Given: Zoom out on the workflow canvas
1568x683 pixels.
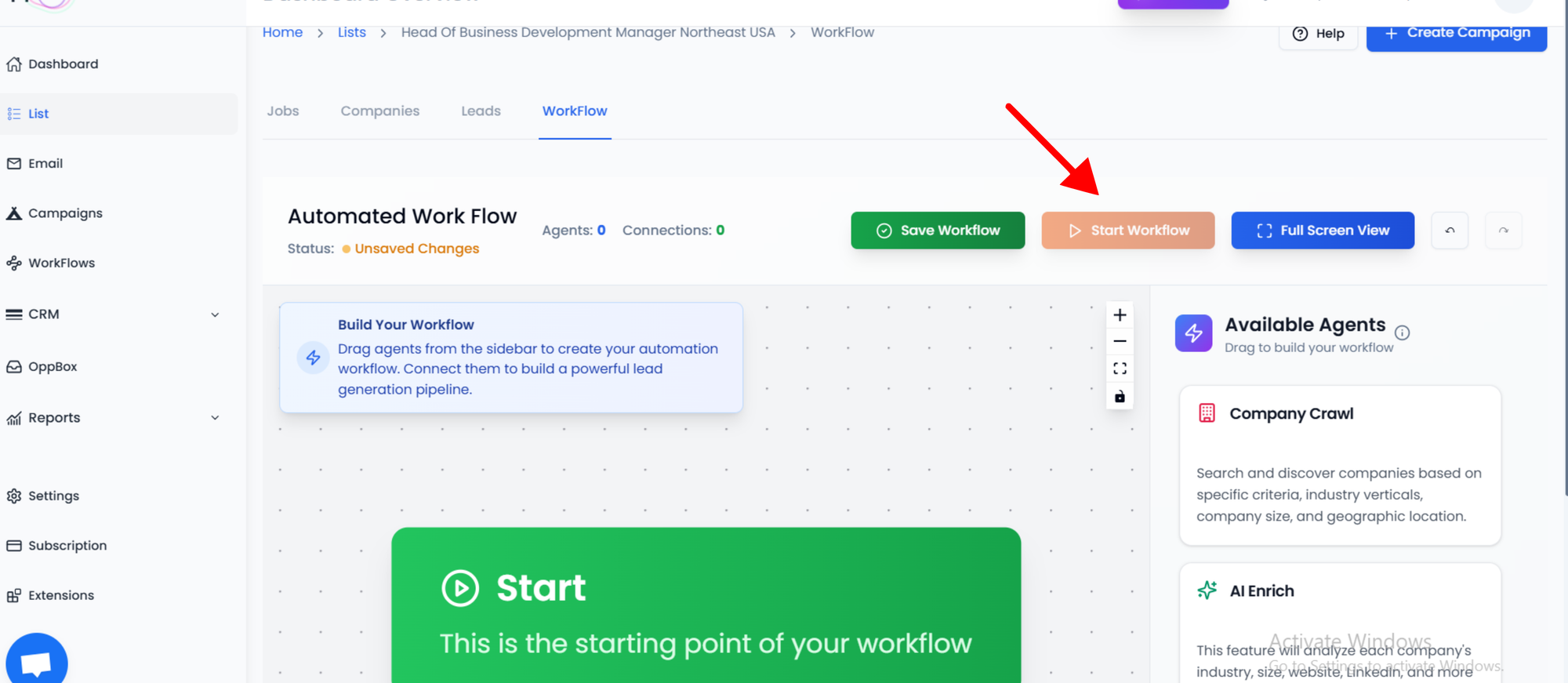Looking at the screenshot, I should (1120, 342).
